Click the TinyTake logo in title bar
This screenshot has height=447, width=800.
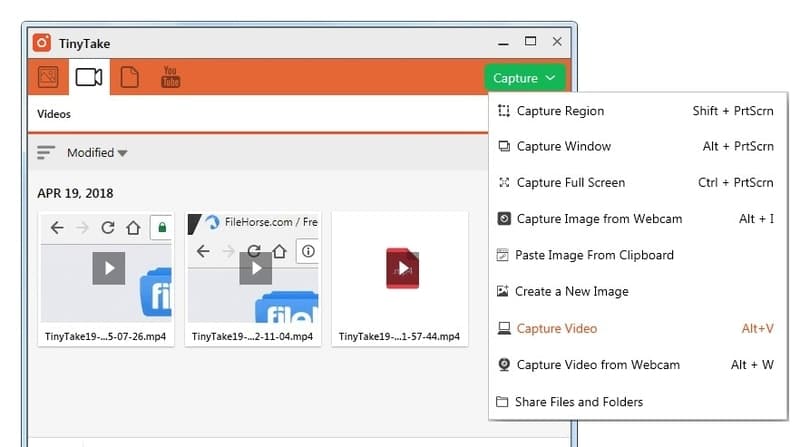(x=42, y=43)
